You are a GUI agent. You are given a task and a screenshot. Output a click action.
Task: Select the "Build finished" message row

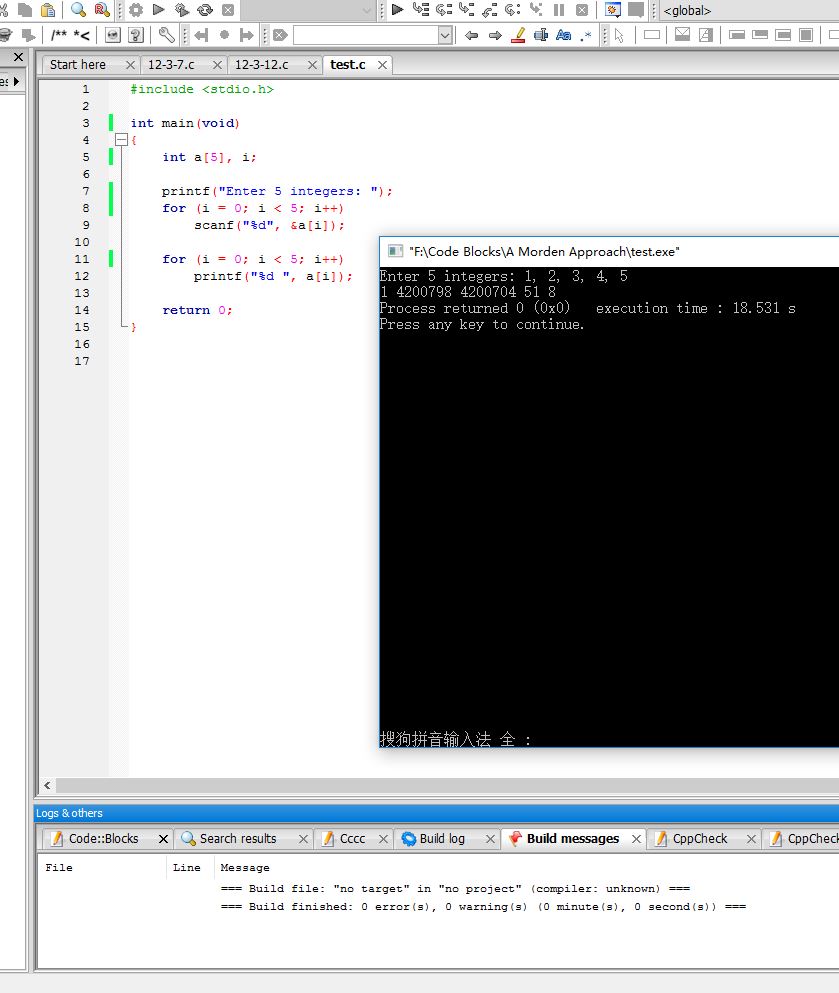coord(483,907)
